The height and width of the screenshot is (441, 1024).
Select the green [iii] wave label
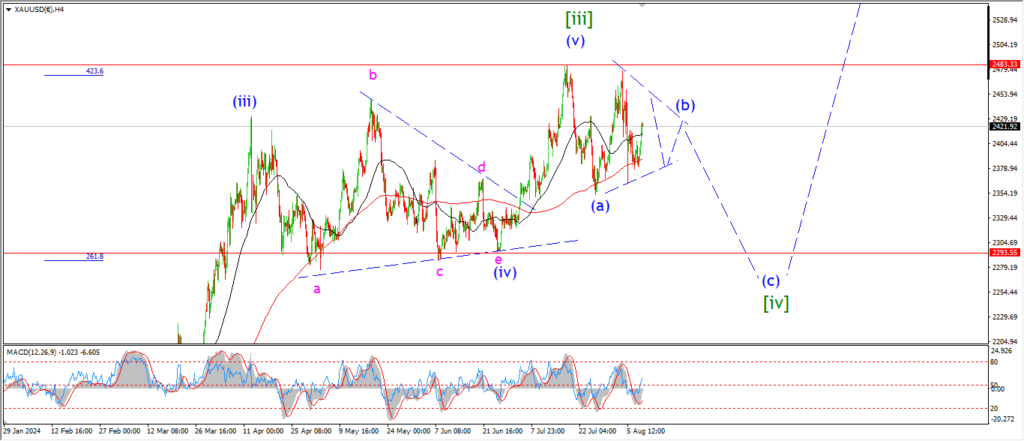[x=579, y=20]
